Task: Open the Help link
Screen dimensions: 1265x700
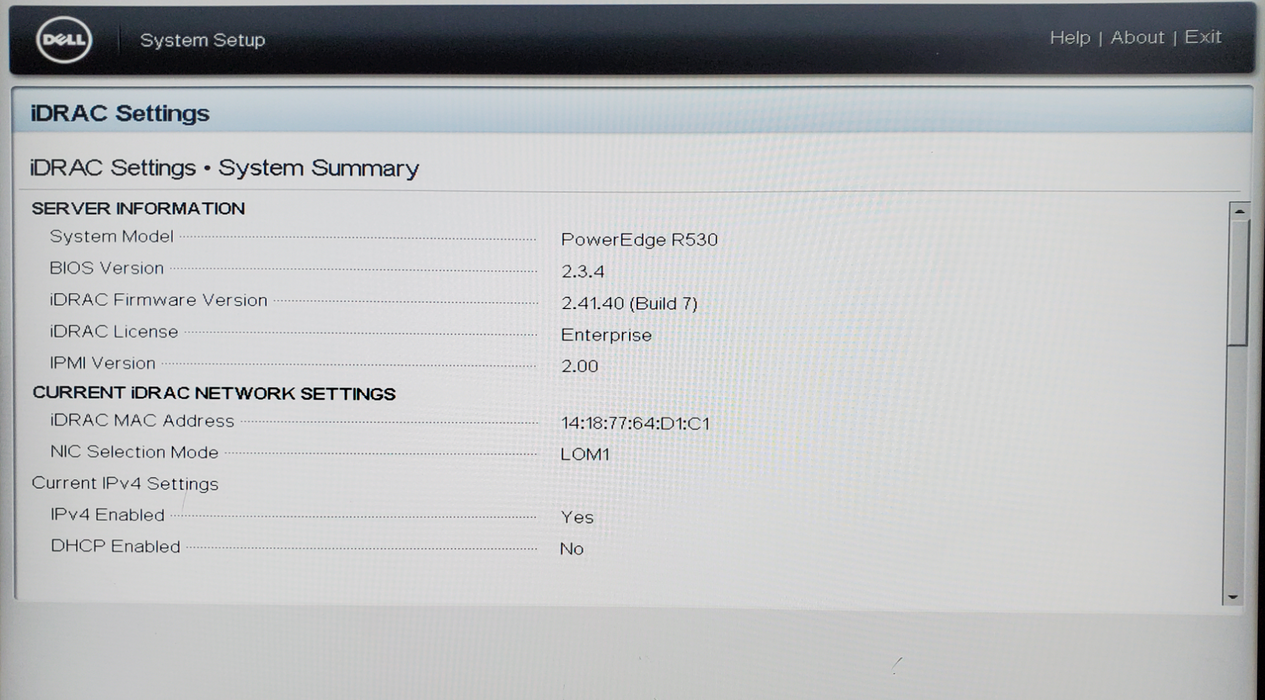Action: 1069,38
